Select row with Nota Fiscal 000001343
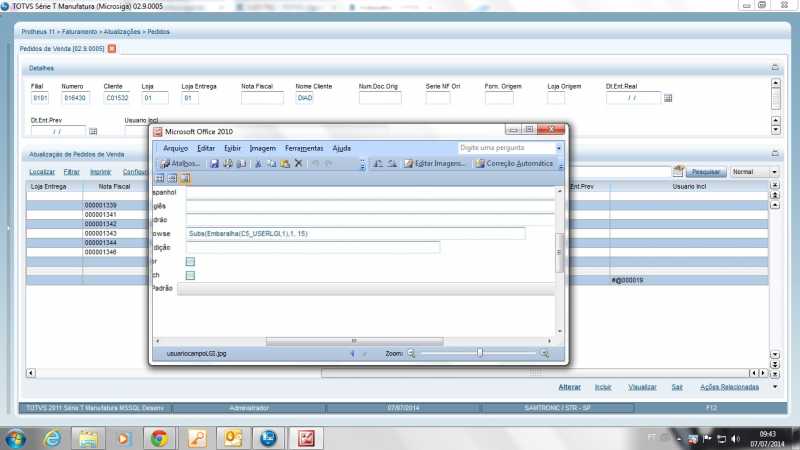This screenshot has height=450, width=800. tap(87, 234)
